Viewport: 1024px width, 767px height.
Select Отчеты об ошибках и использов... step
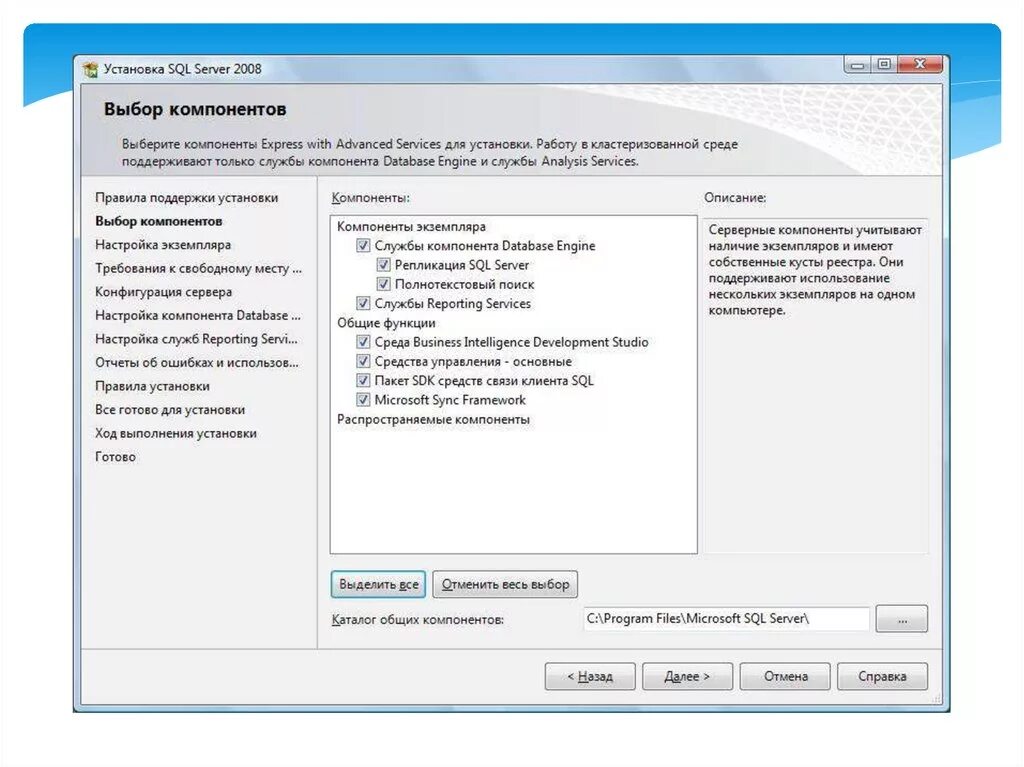(x=197, y=362)
